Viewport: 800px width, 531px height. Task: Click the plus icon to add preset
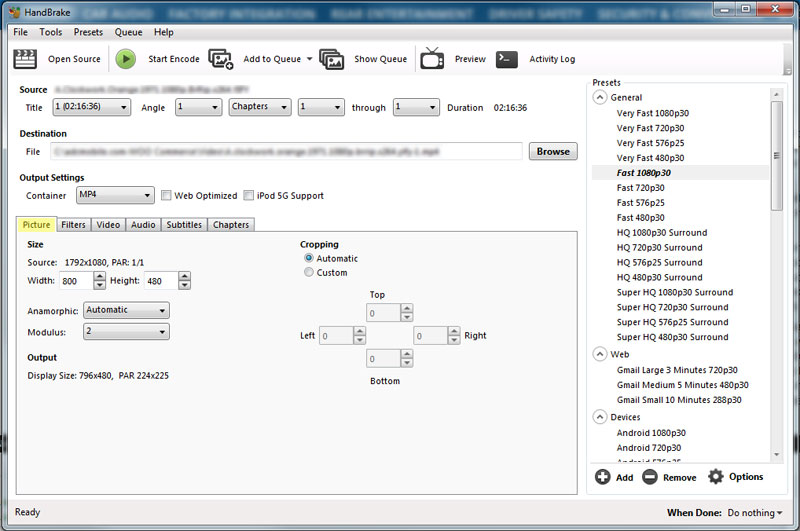tap(603, 477)
